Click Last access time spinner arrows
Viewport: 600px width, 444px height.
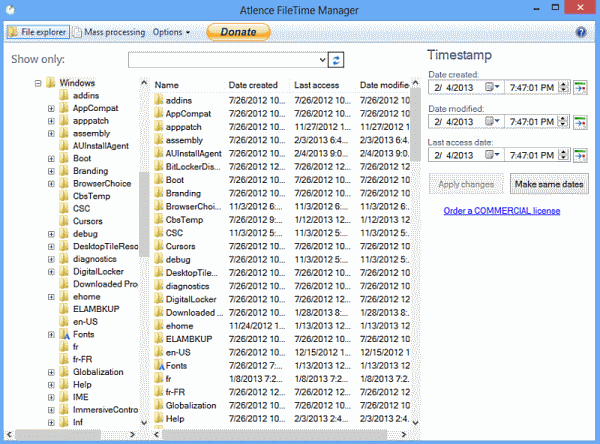tap(564, 155)
